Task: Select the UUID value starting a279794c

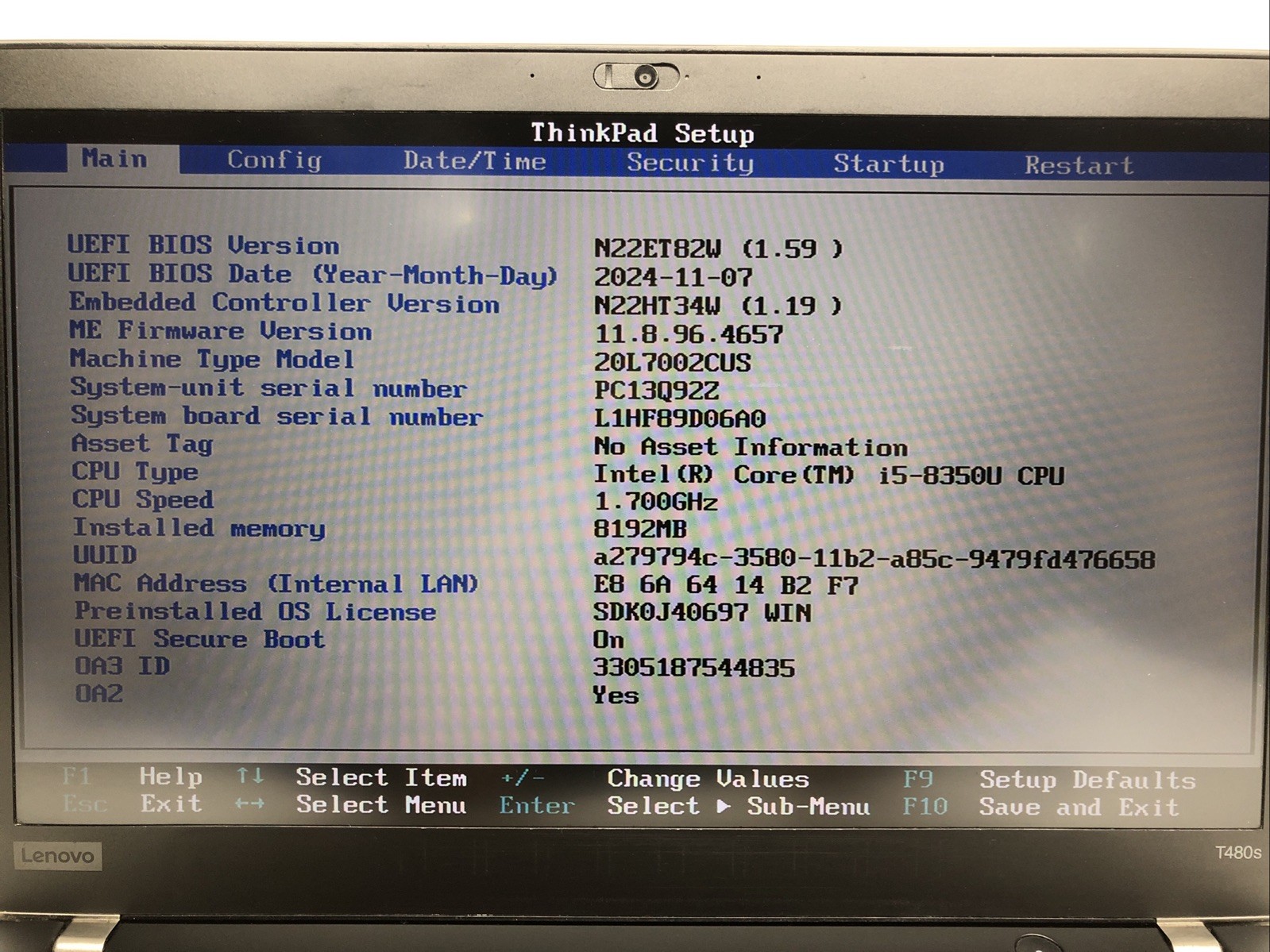Action: [874, 559]
